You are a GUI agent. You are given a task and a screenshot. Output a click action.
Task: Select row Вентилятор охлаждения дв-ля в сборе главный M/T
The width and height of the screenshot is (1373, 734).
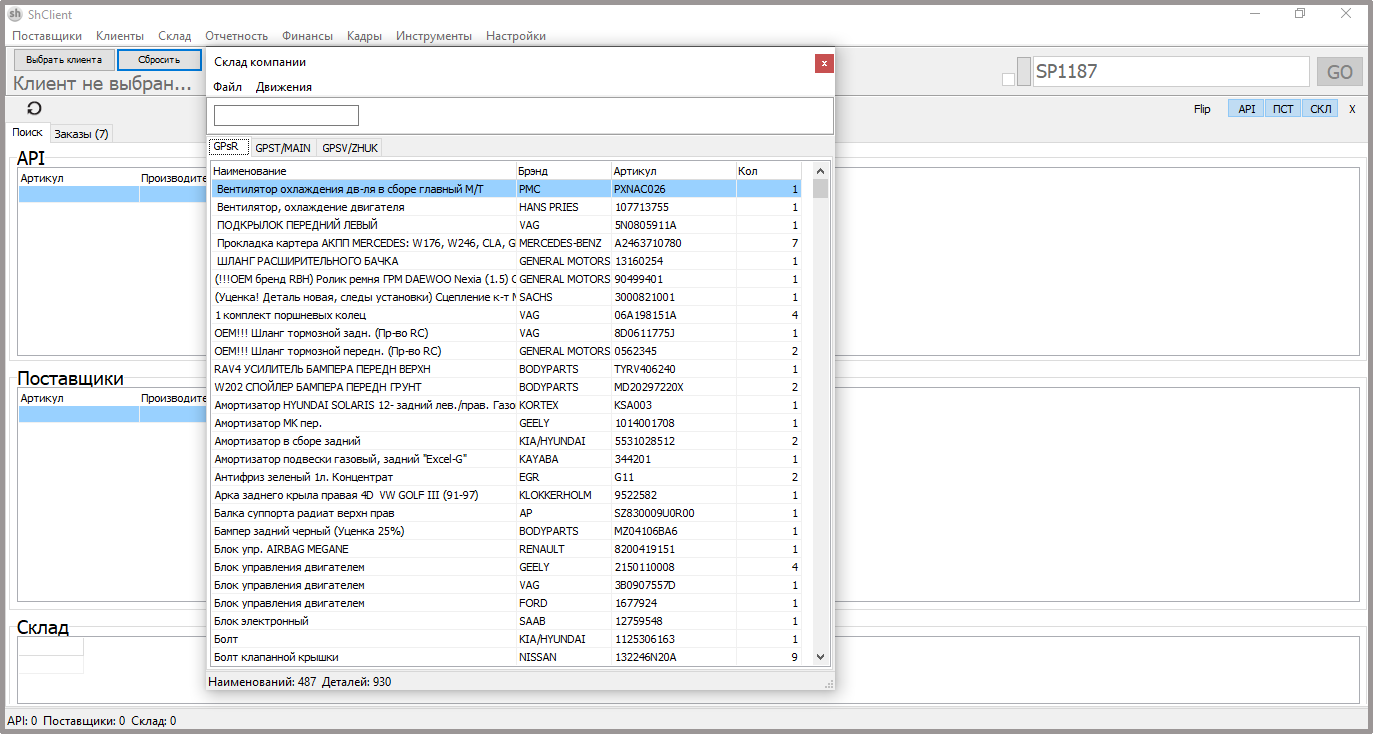[506, 189]
